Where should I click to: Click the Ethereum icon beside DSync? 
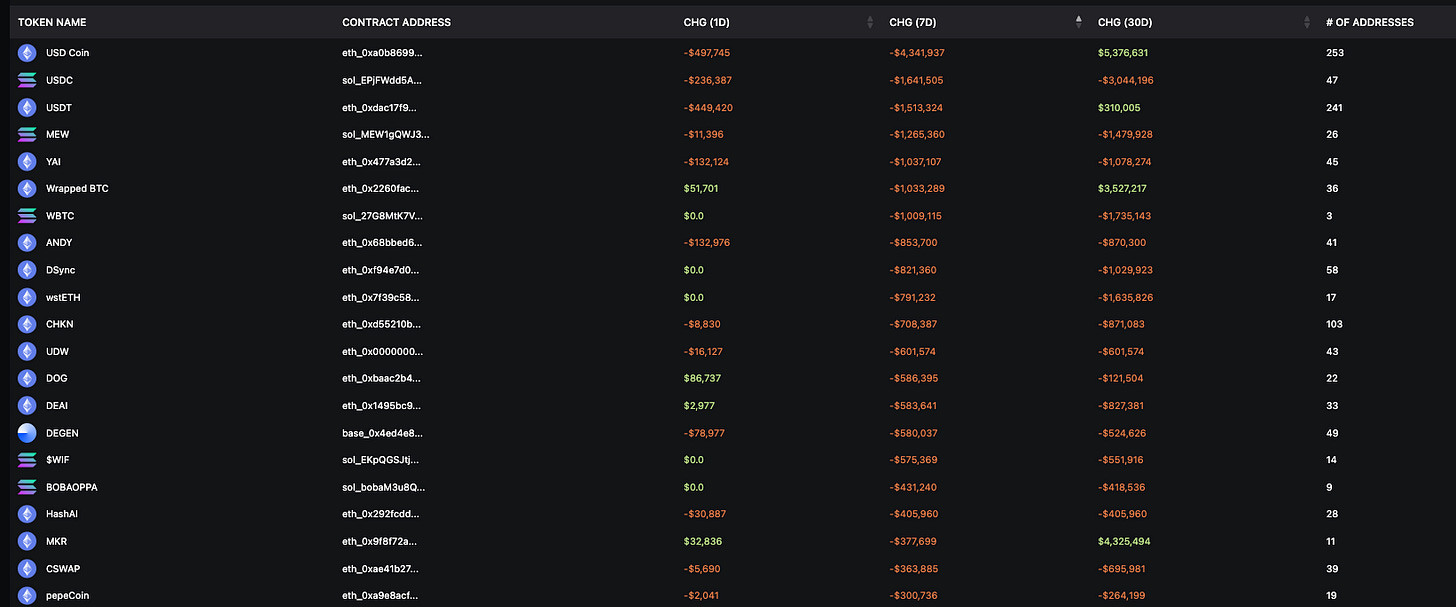pos(27,270)
